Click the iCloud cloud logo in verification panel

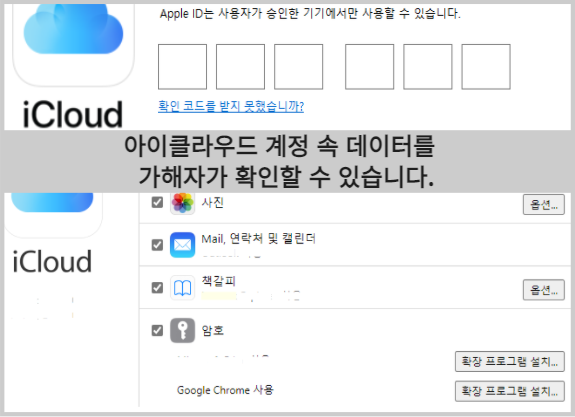tap(73, 29)
